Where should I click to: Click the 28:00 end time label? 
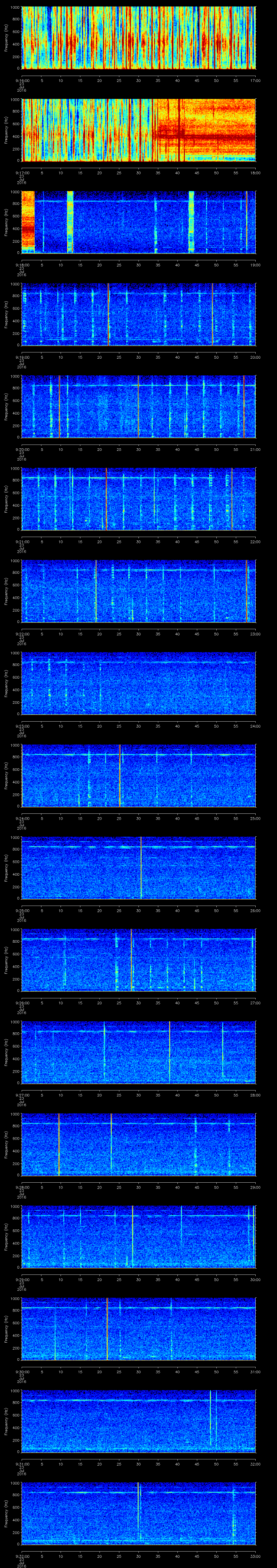click(255, 1095)
